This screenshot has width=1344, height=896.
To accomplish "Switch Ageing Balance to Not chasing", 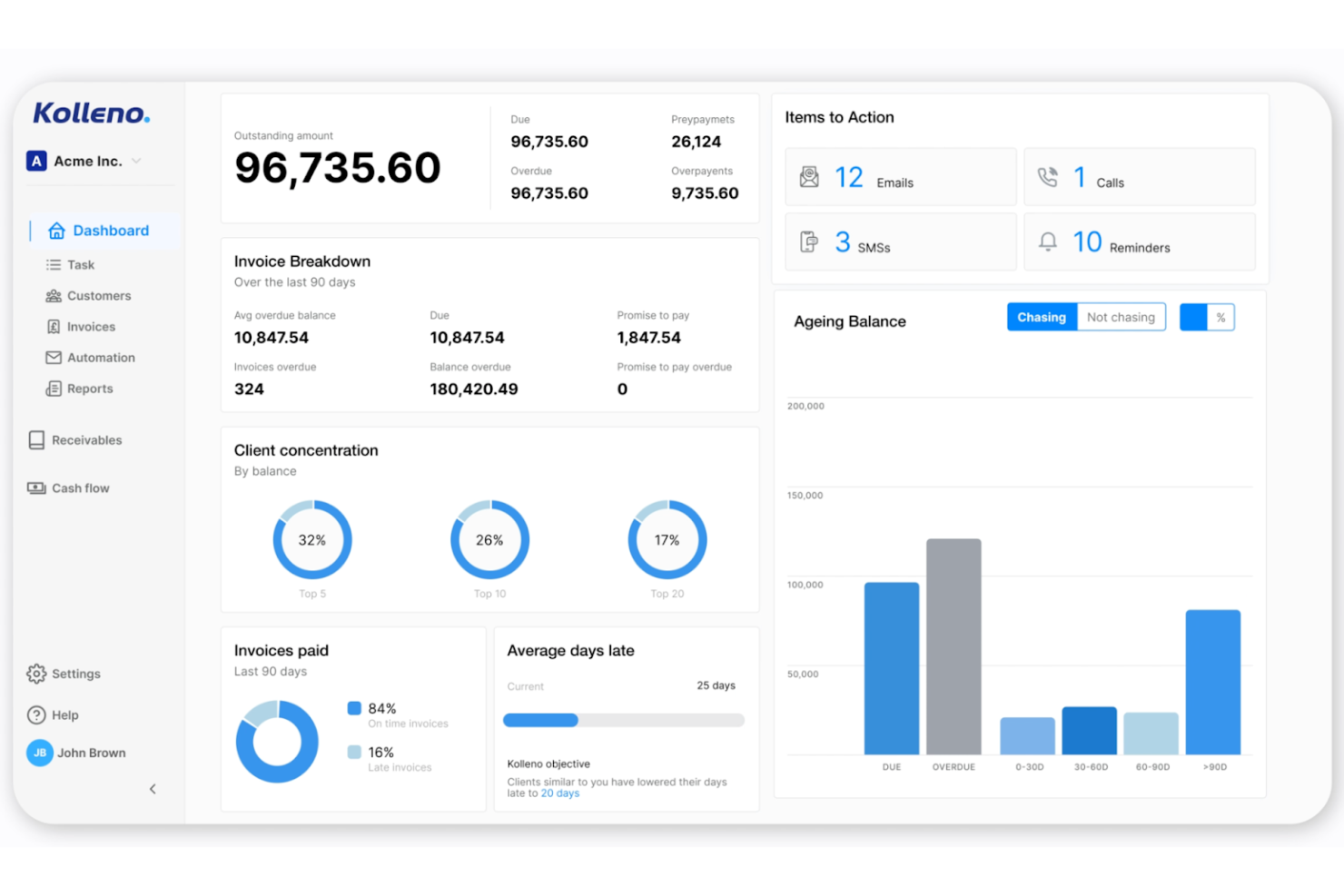I will pyautogui.click(x=1121, y=317).
